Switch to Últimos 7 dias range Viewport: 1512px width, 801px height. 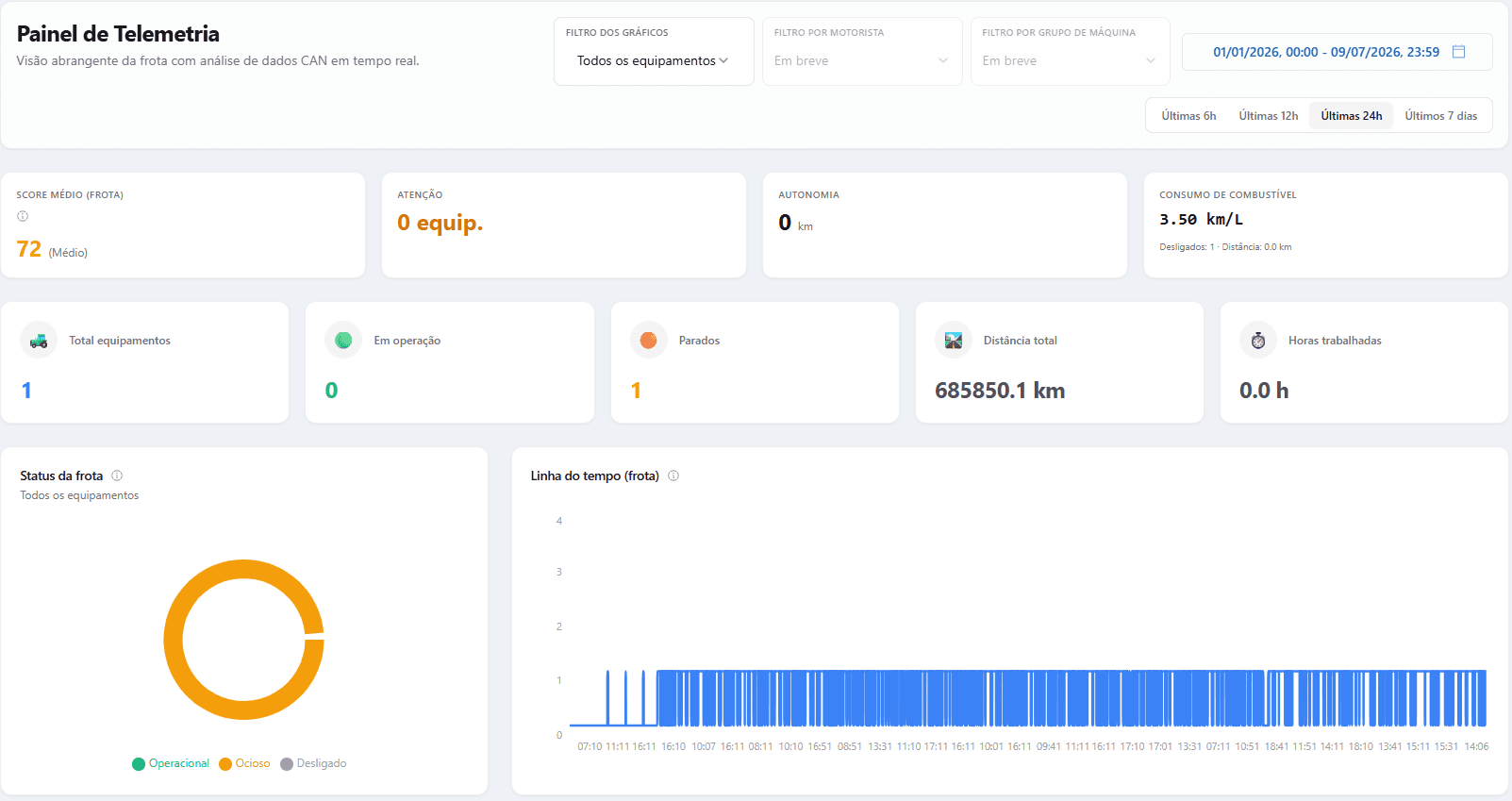tap(1440, 116)
